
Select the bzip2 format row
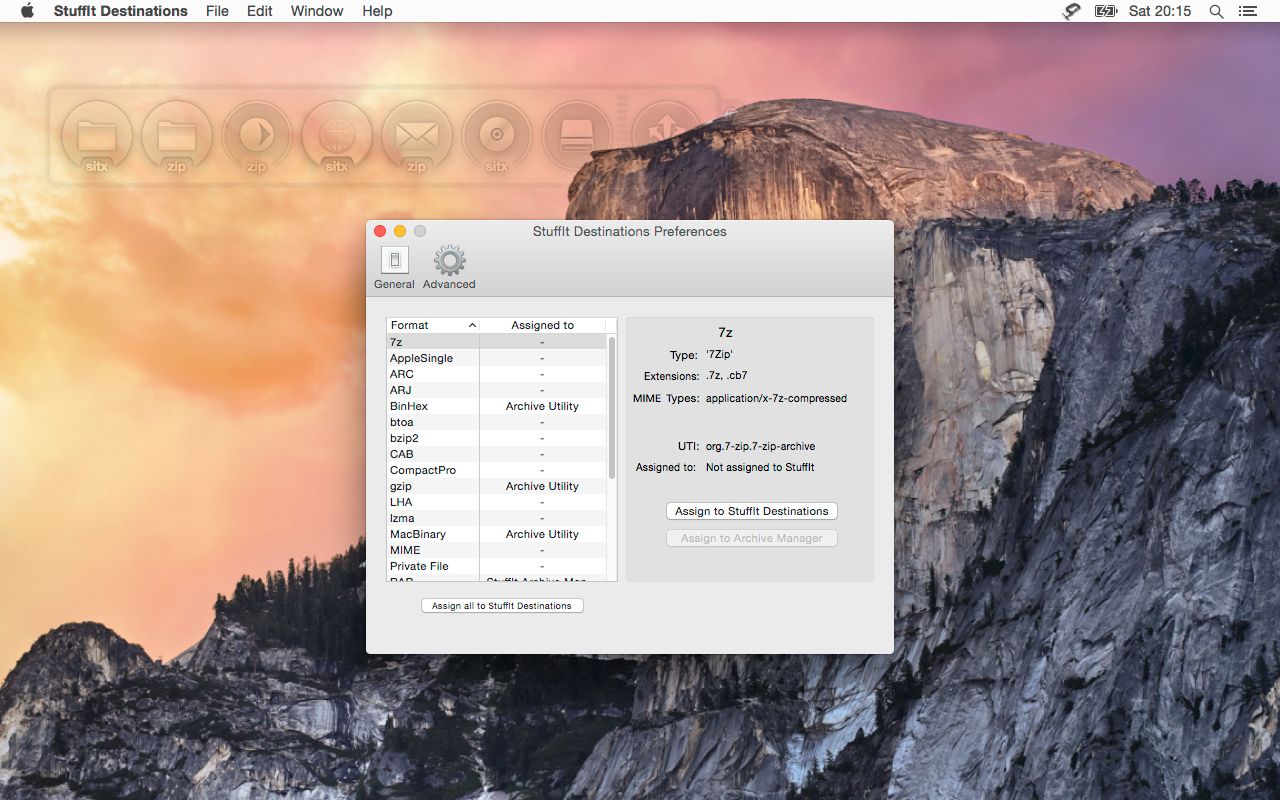click(497, 438)
